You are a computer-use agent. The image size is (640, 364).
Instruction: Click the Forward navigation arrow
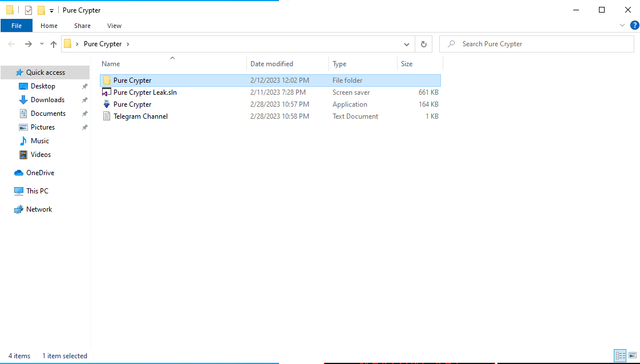pos(28,44)
